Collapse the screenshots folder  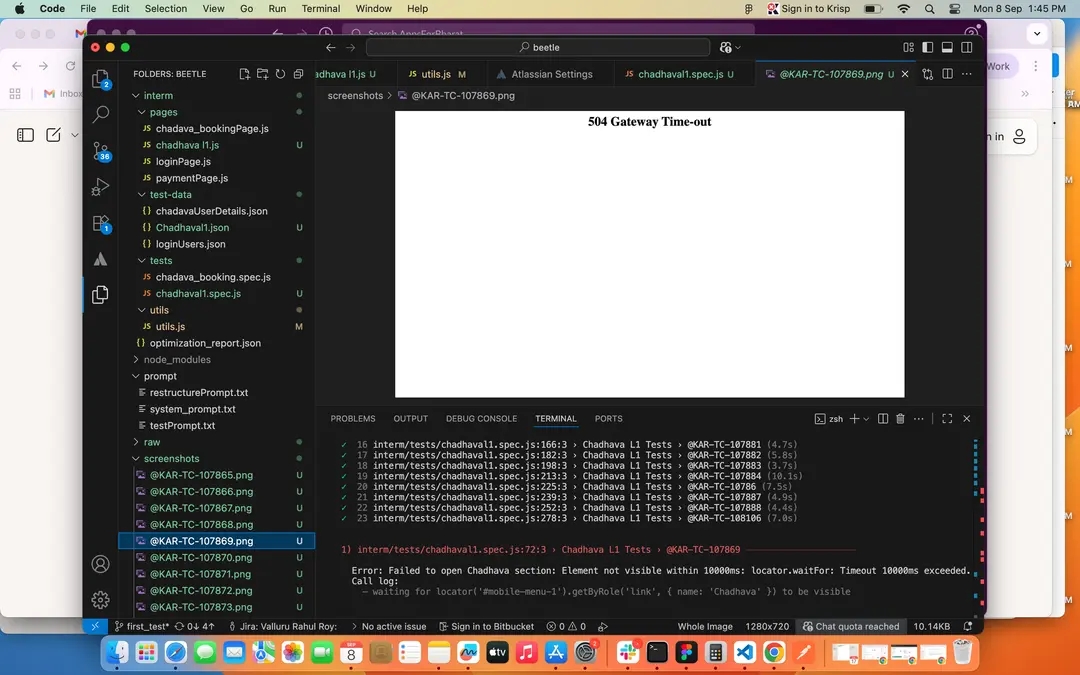tap(171, 459)
